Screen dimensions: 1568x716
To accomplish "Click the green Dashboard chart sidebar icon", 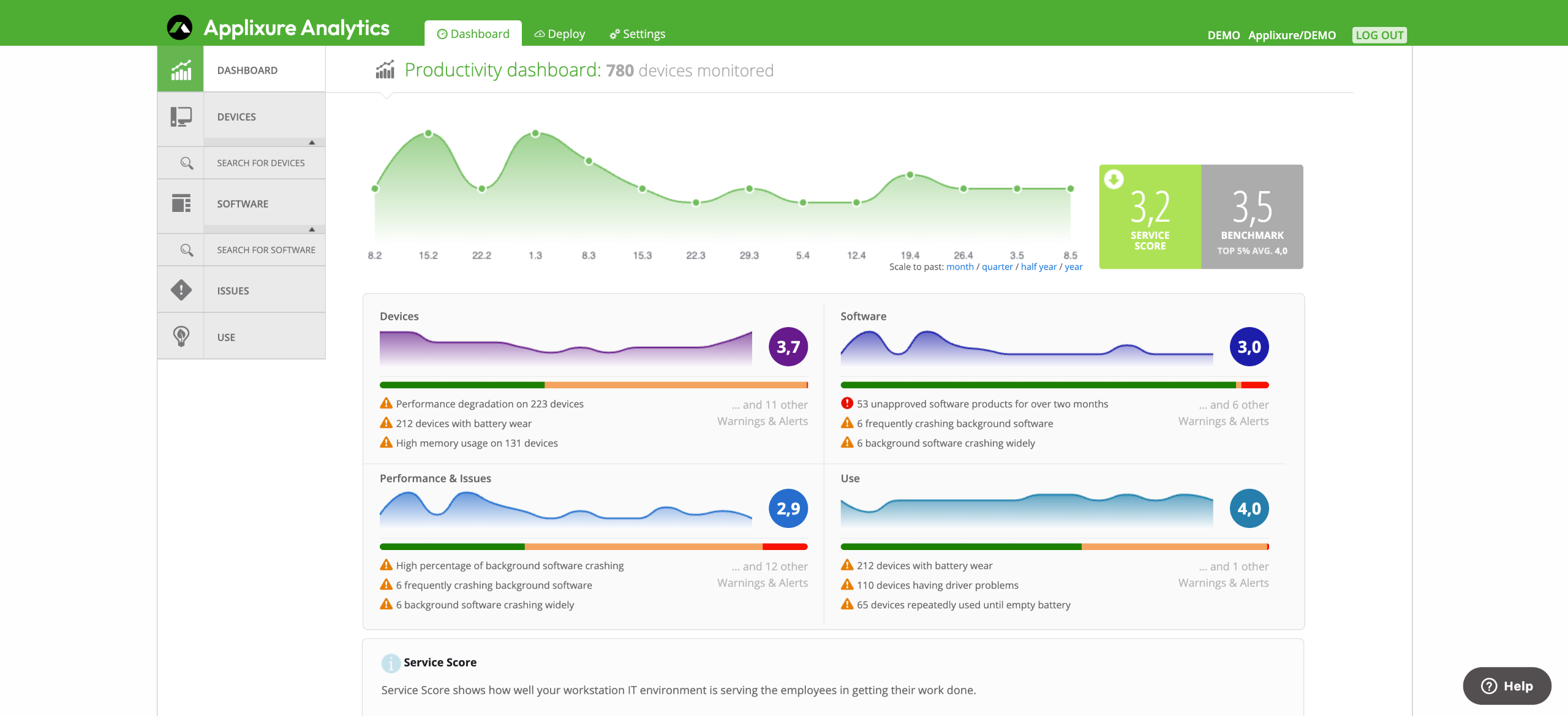I will pyautogui.click(x=181, y=70).
